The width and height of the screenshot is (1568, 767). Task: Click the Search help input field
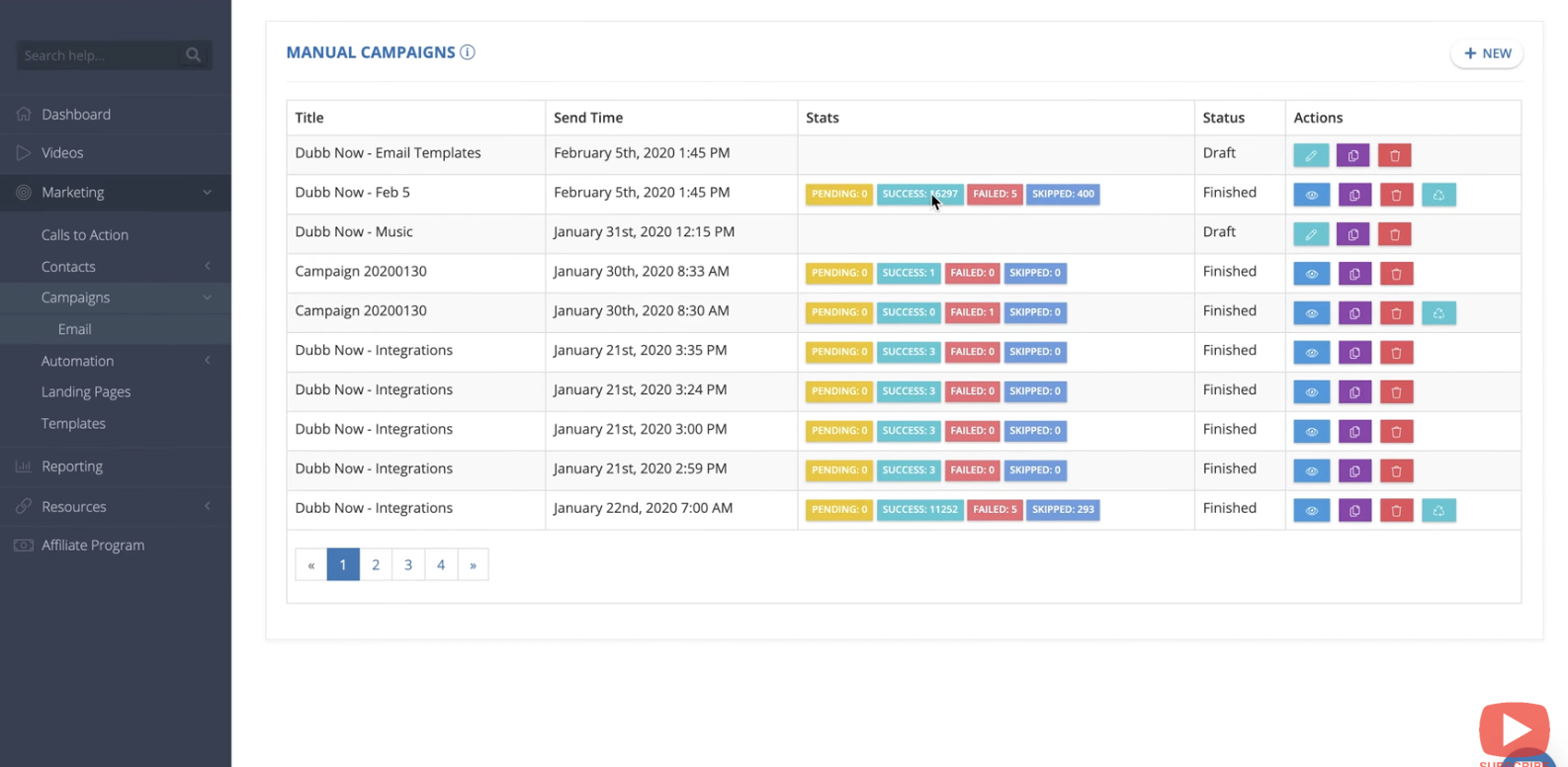(x=99, y=55)
